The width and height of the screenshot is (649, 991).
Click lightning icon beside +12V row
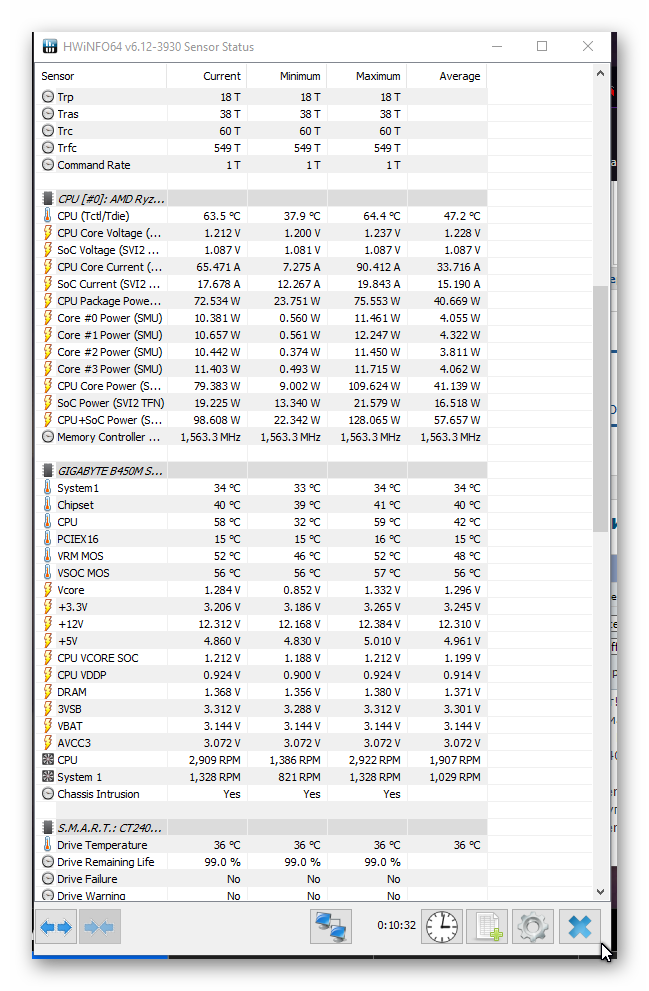pyautogui.click(x=47, y=624)
